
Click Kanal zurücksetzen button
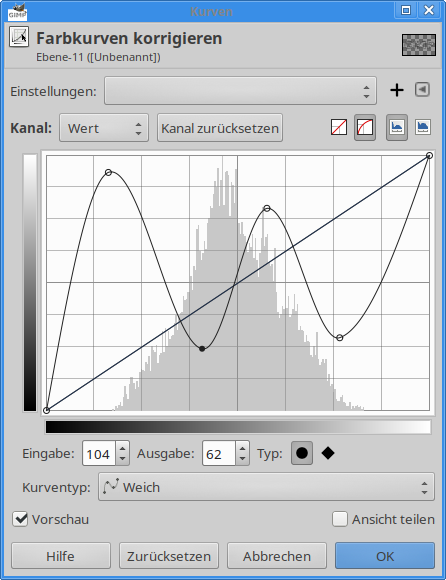tap(220, 128)
